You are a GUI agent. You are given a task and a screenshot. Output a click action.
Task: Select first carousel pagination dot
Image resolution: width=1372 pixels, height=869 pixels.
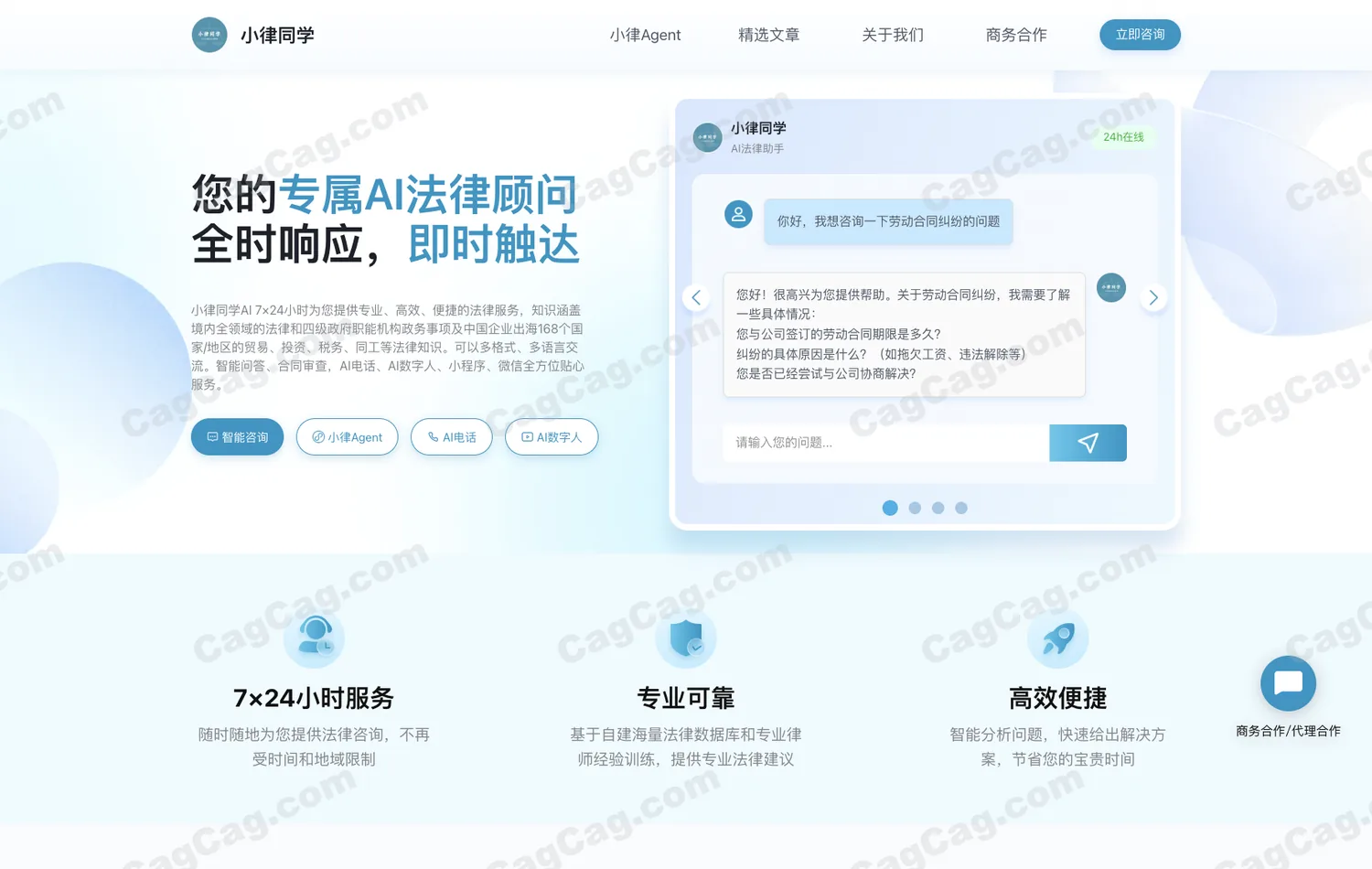tap(890, 508)
